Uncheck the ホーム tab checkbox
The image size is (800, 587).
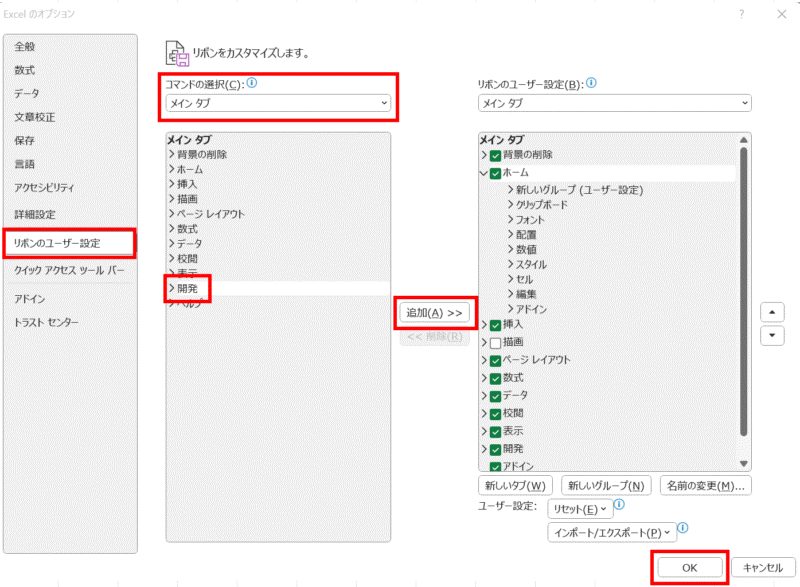click(x=495, y=173)
